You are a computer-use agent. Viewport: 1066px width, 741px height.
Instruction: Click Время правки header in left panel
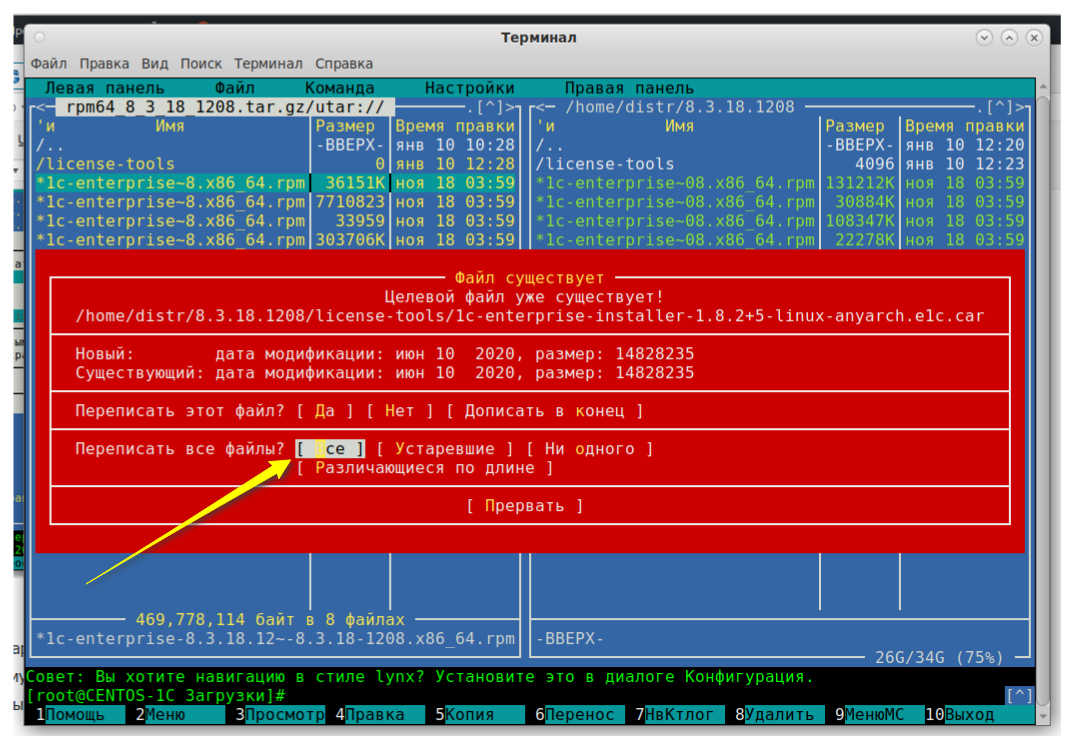455,126
